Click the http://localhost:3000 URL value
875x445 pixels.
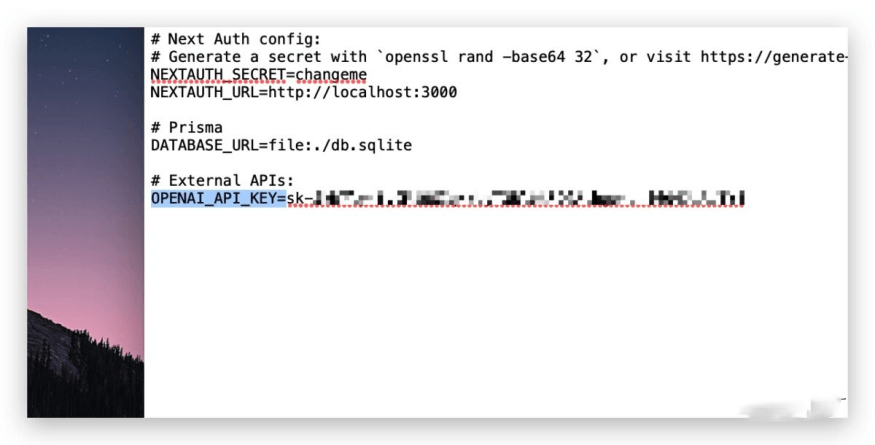(x=363, y=92)
